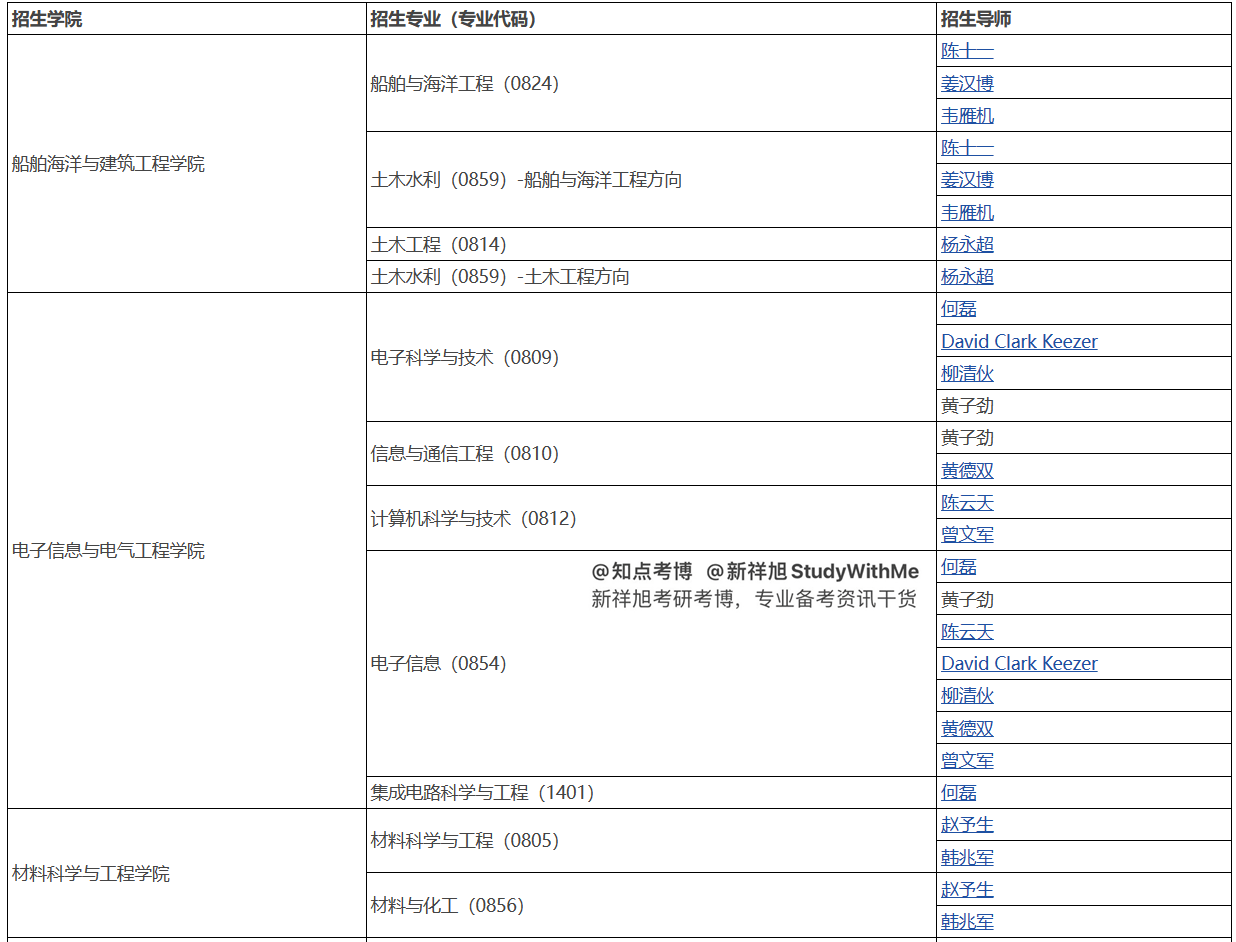Open 陈云天 link under 电子信息 (0854)
Image resolution: width=1236 pixels, height=942 pixels.
click(x=967, y=631)
